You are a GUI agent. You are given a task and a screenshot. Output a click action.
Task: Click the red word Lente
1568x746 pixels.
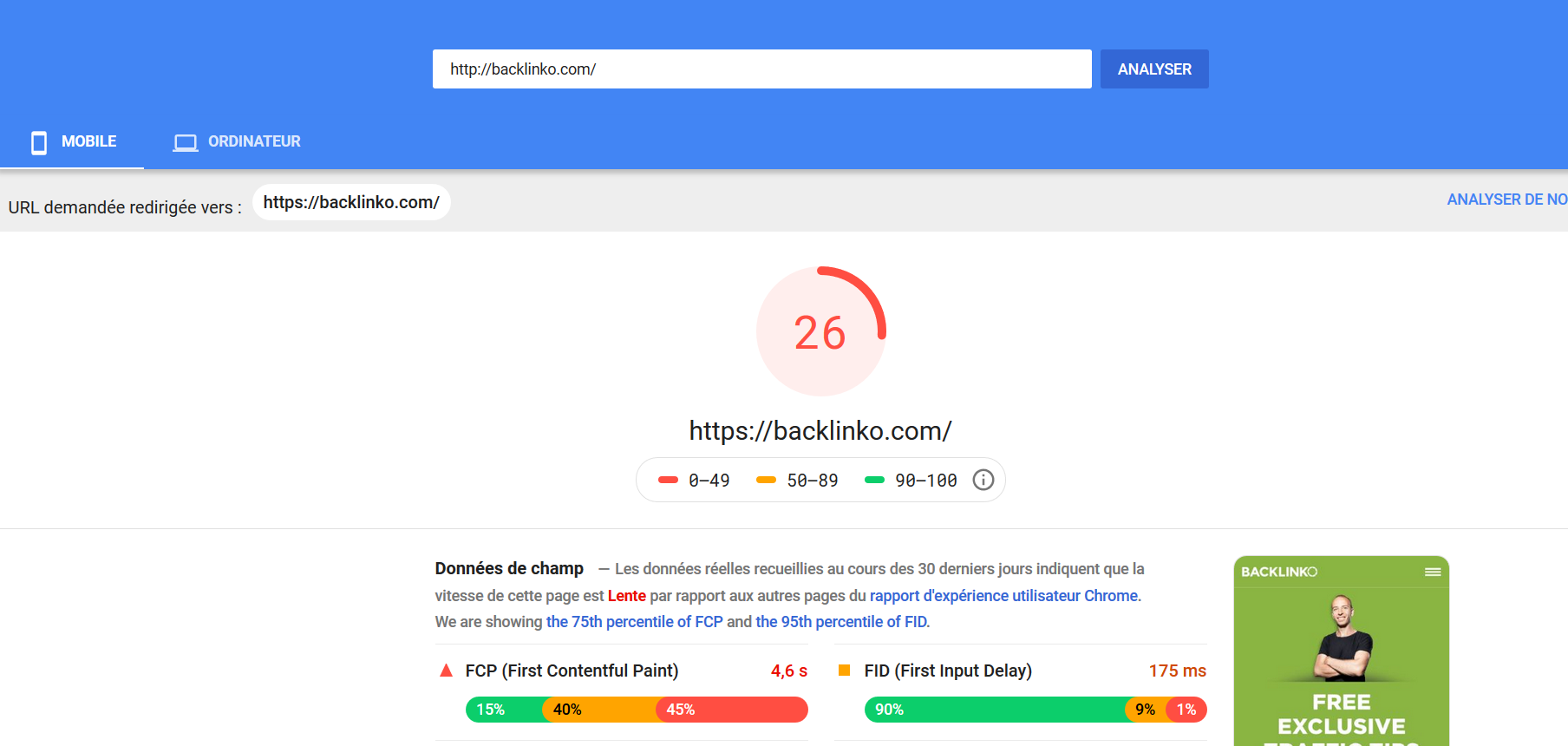[x=627, y=596]
